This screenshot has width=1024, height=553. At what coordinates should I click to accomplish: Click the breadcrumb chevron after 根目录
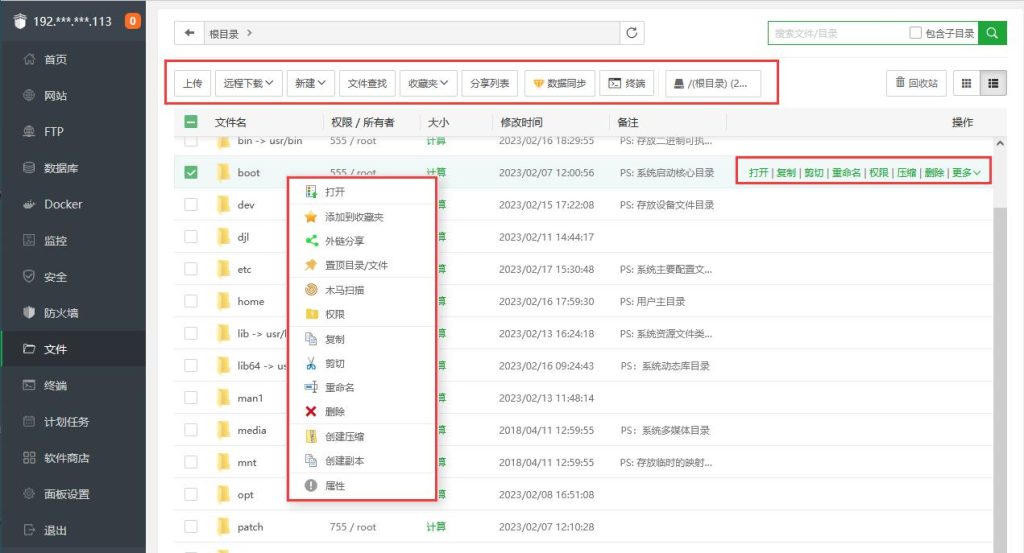(249, 33)
